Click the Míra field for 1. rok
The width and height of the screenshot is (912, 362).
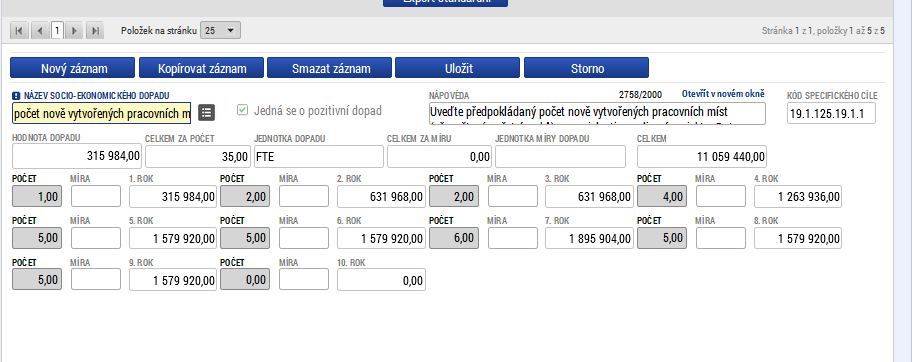[x=96, y=197]
